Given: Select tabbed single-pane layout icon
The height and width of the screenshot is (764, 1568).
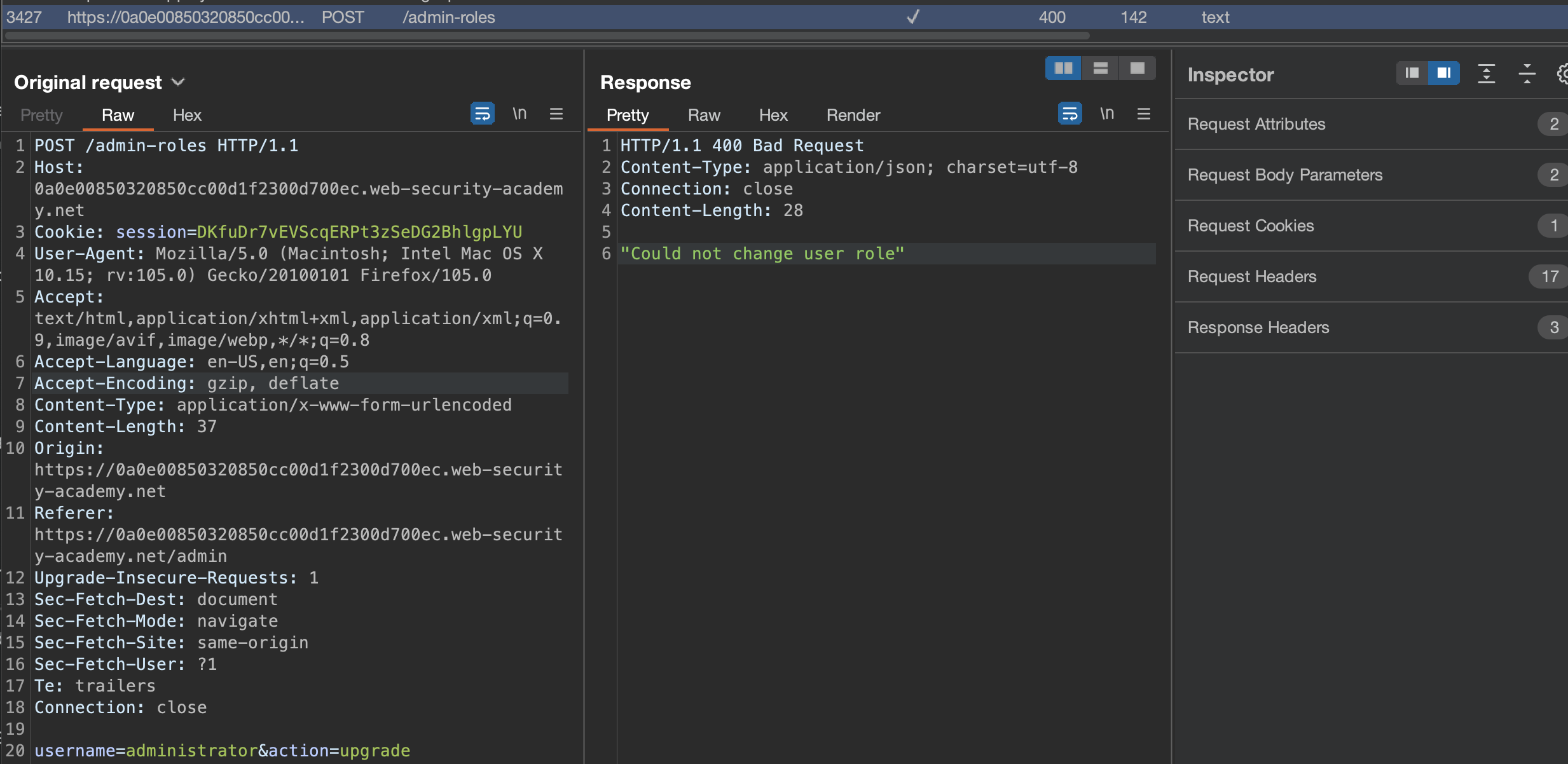Looking at the screenshot, I should 1137,69.
